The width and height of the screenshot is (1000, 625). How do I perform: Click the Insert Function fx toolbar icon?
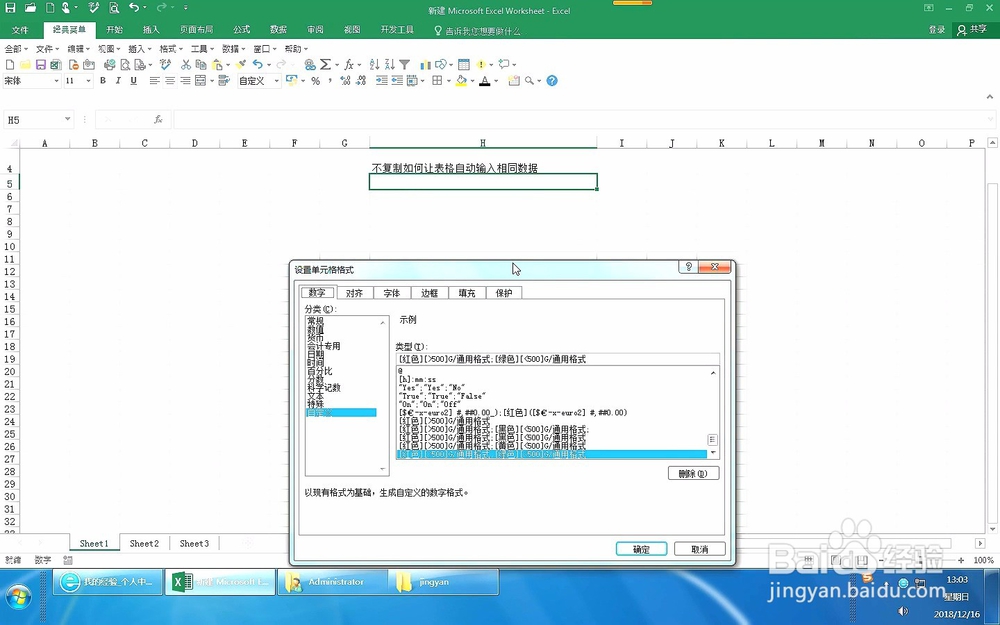coord(349,64)
